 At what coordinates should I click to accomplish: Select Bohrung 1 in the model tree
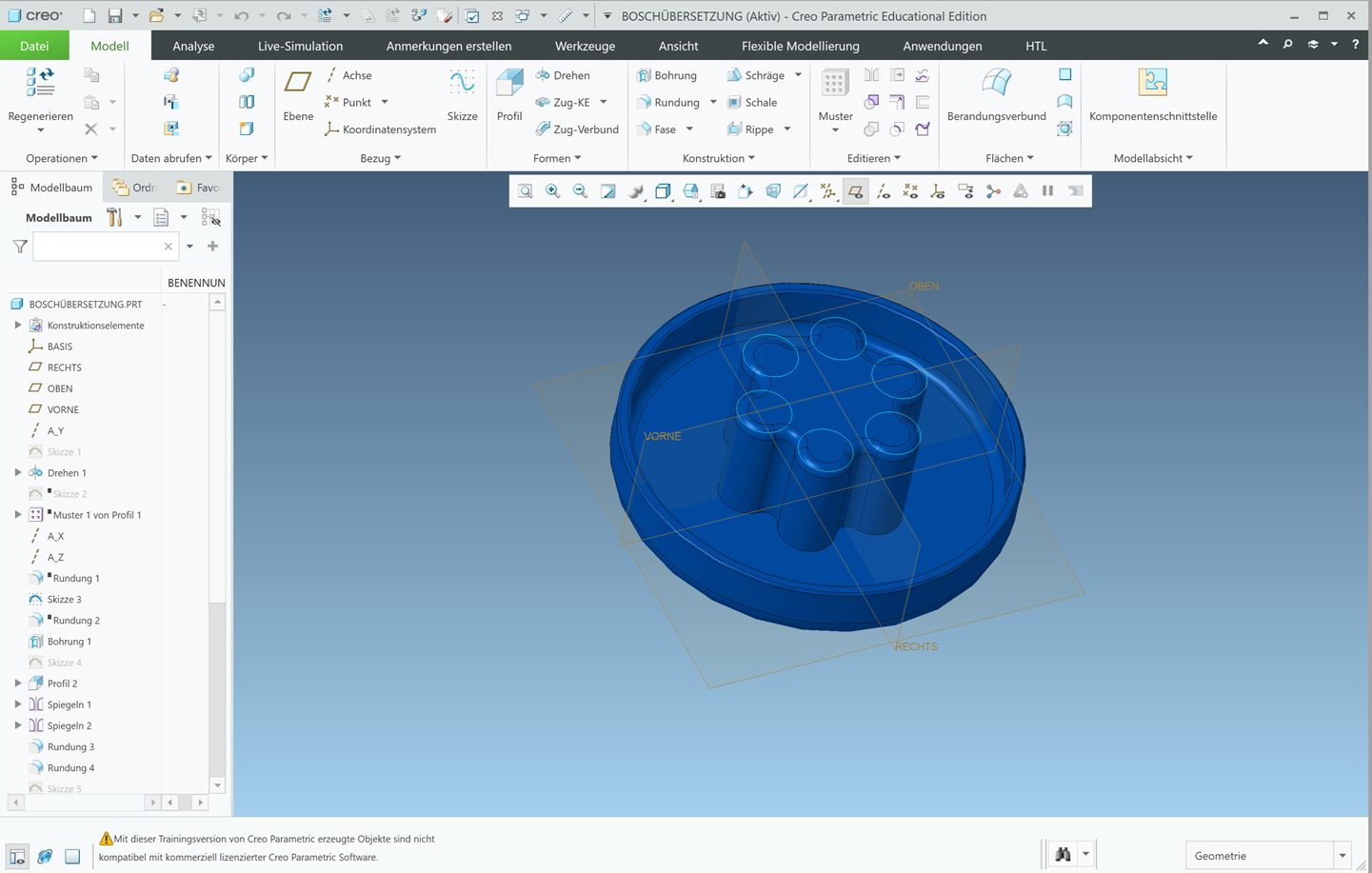[70, 641]
